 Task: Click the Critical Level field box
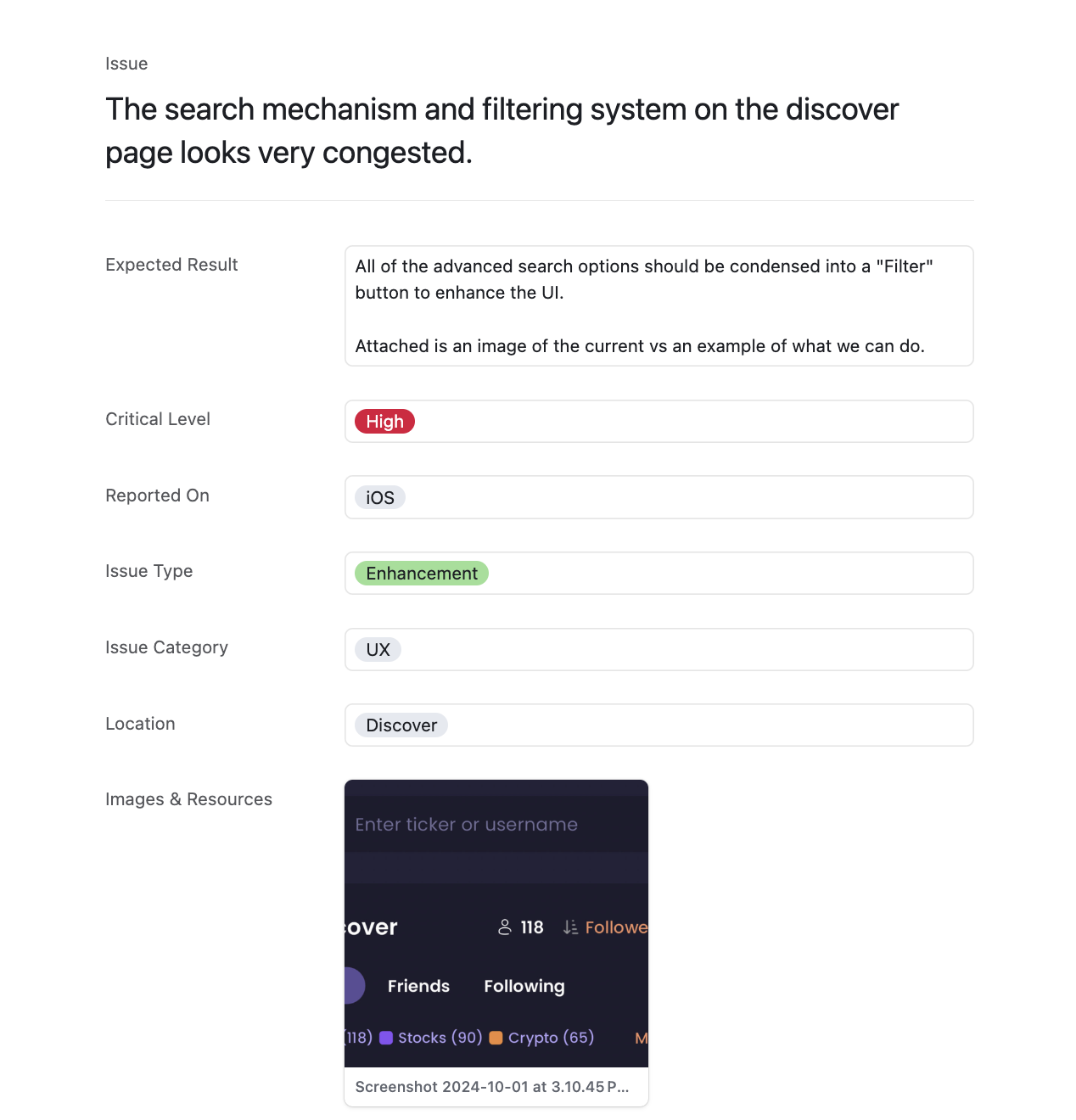click(659, 422)
